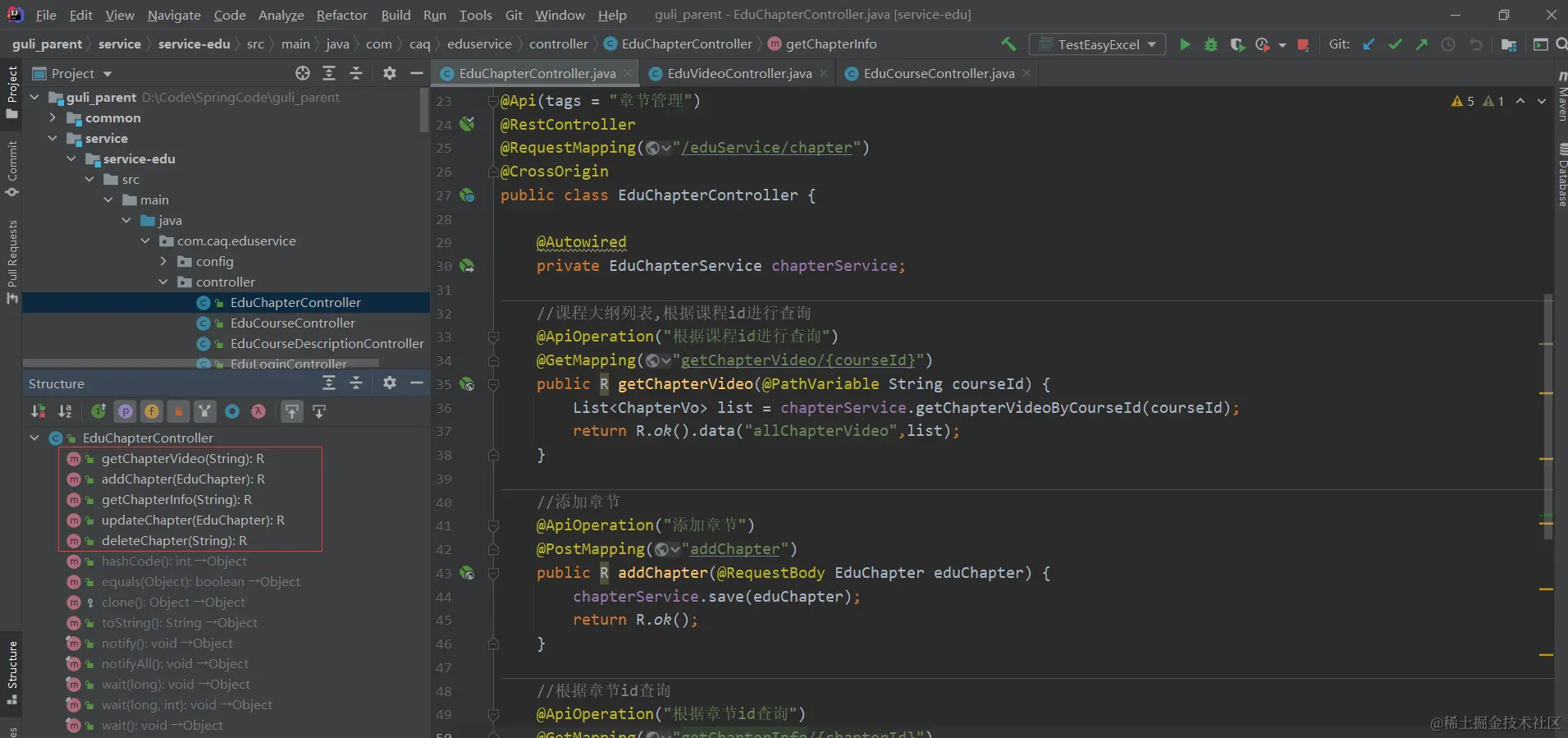This screenshot has height=738, width=1568.
Task: Toggle Autoscroll to Source in Structure toolbar
Action: click(292, 411)
